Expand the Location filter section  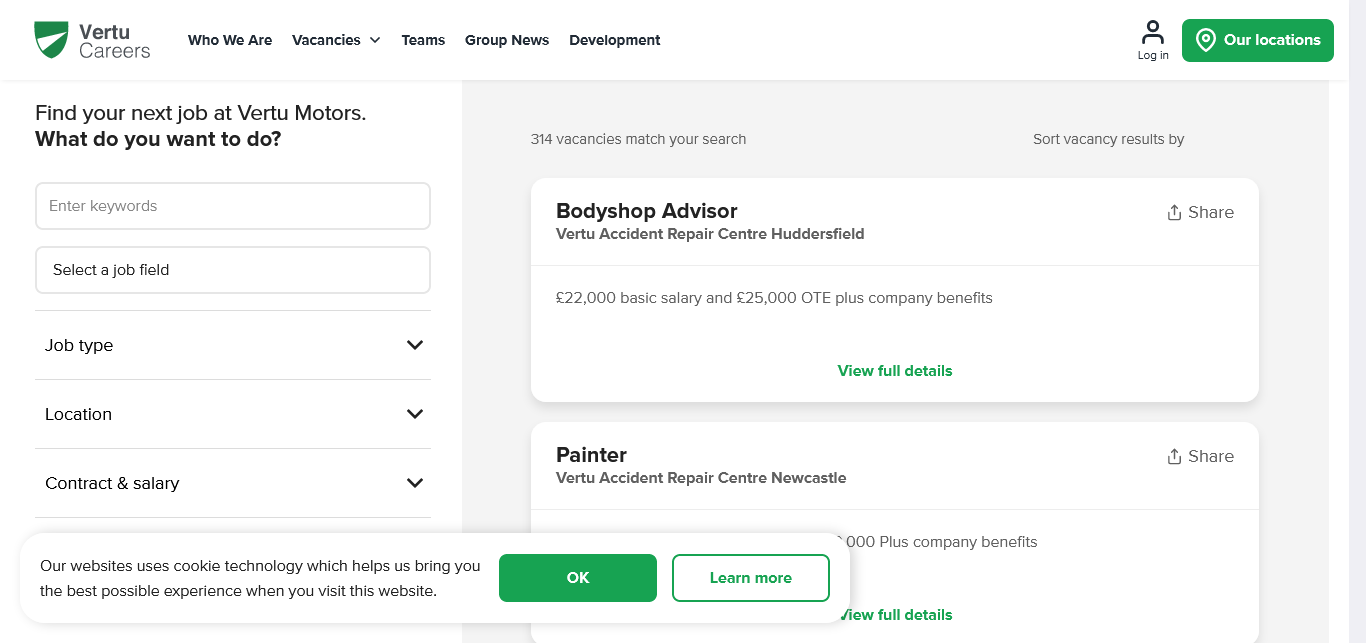(415, 414)
